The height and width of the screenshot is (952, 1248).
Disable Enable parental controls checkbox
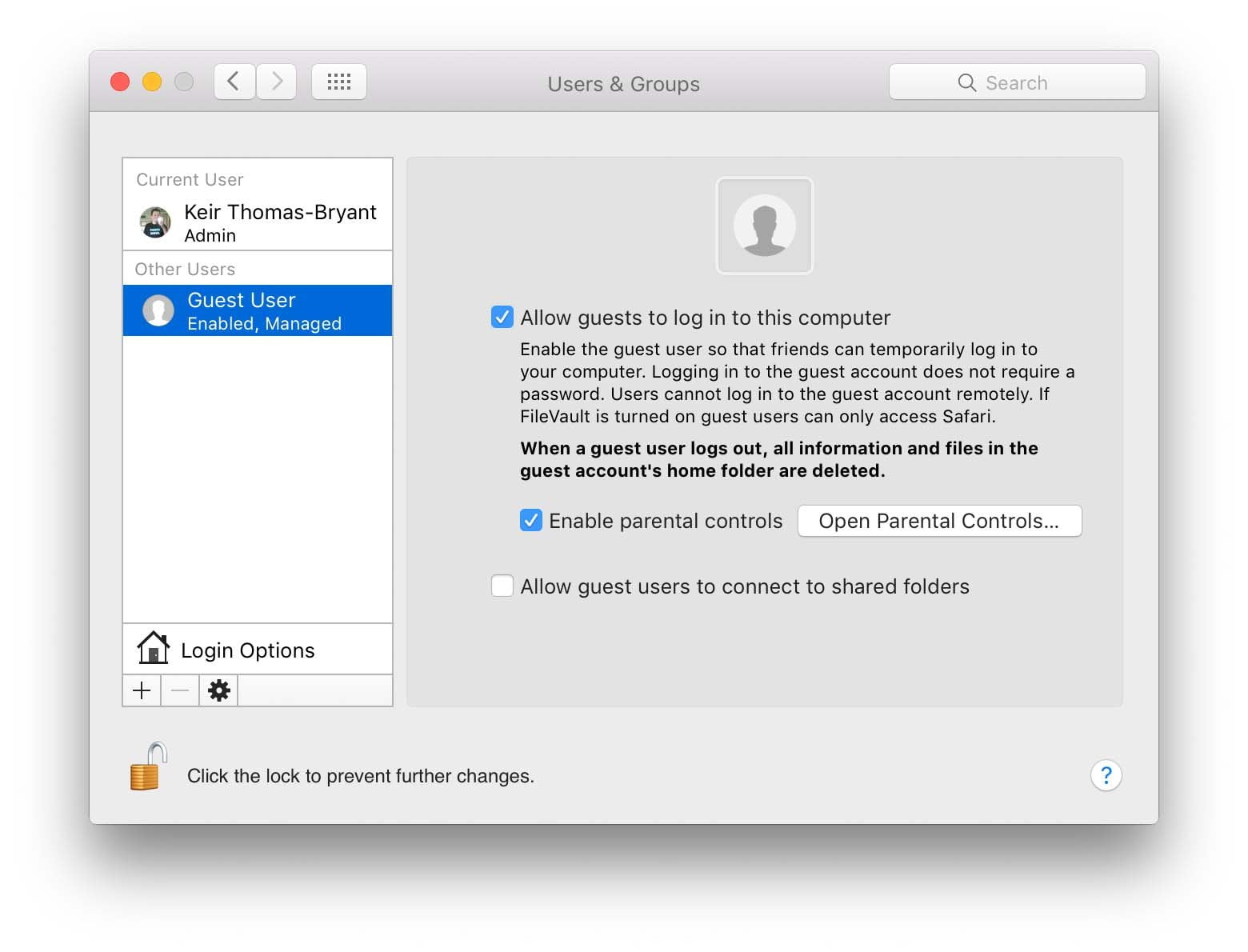pyautogui.click(x=531, y=520)
